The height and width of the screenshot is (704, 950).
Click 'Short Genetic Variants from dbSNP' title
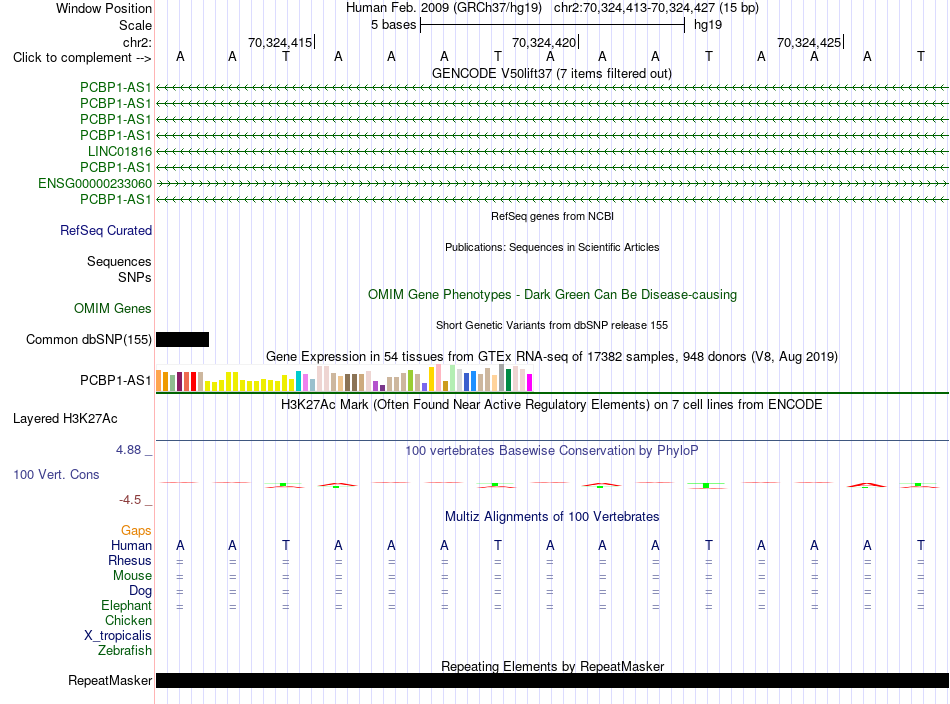click(x=552, y=325)
